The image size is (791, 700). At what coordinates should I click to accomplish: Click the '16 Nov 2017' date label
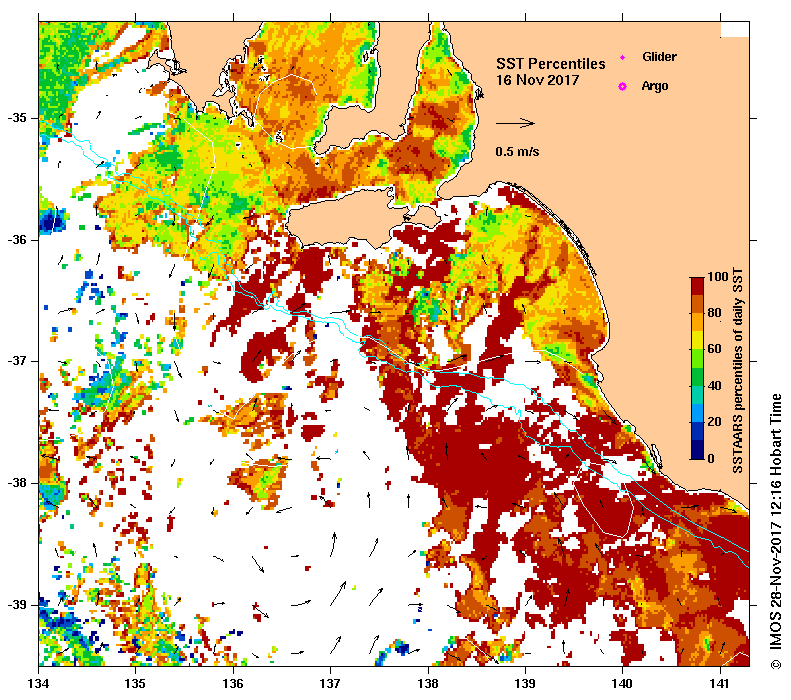537,80
